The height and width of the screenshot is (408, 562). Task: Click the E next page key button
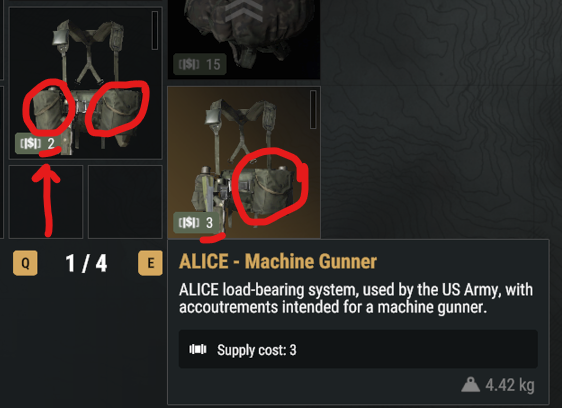tap(150, 263)
